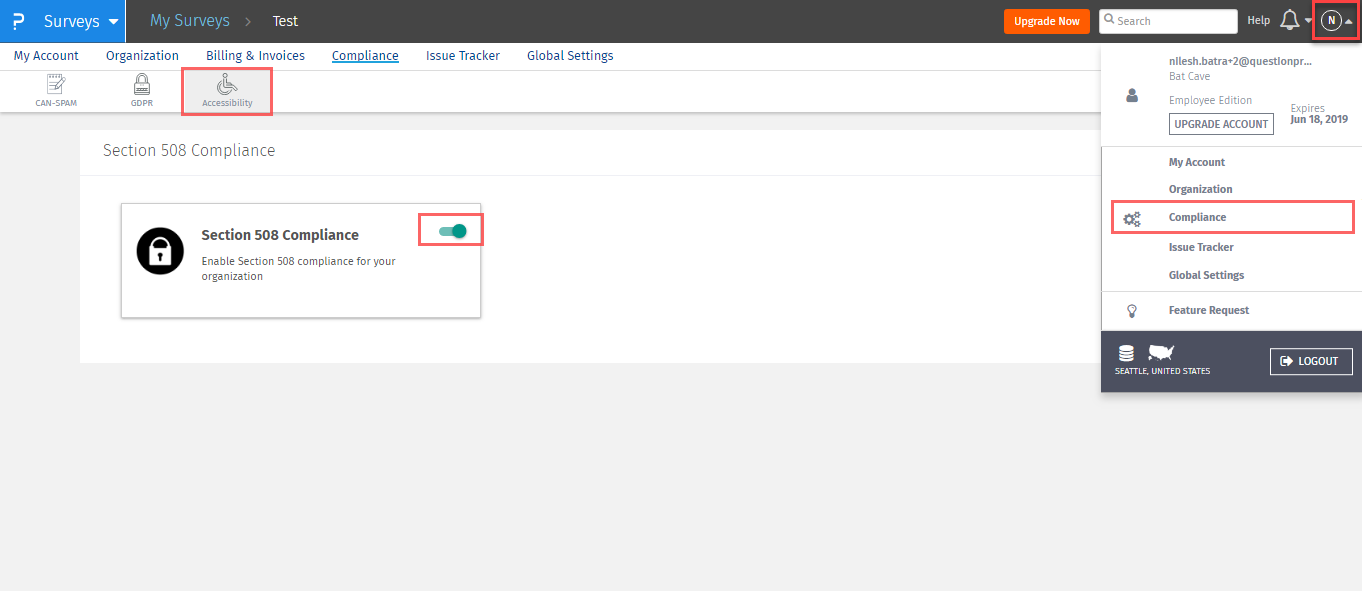The image size is (1362, 591).
Task: Open the dropdown arrow beside the bell
Action: [1308, 21]
